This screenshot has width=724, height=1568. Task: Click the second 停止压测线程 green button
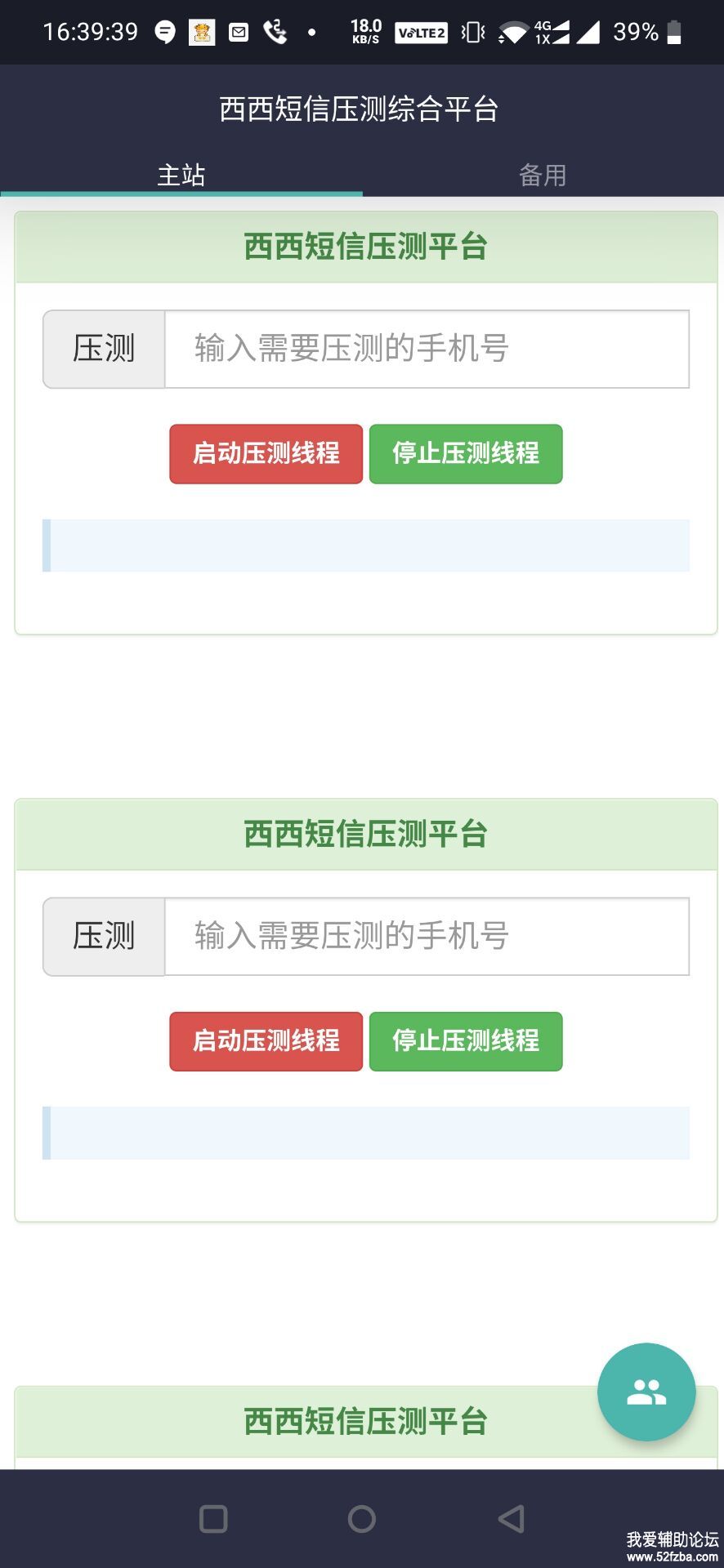click(466, 1041)
